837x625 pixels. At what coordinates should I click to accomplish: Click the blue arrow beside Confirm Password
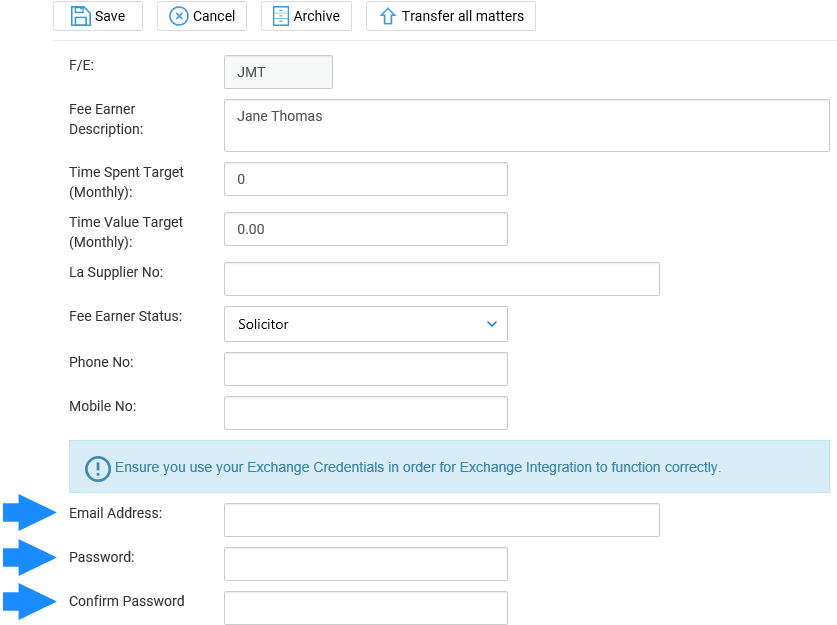pos(30,601)
